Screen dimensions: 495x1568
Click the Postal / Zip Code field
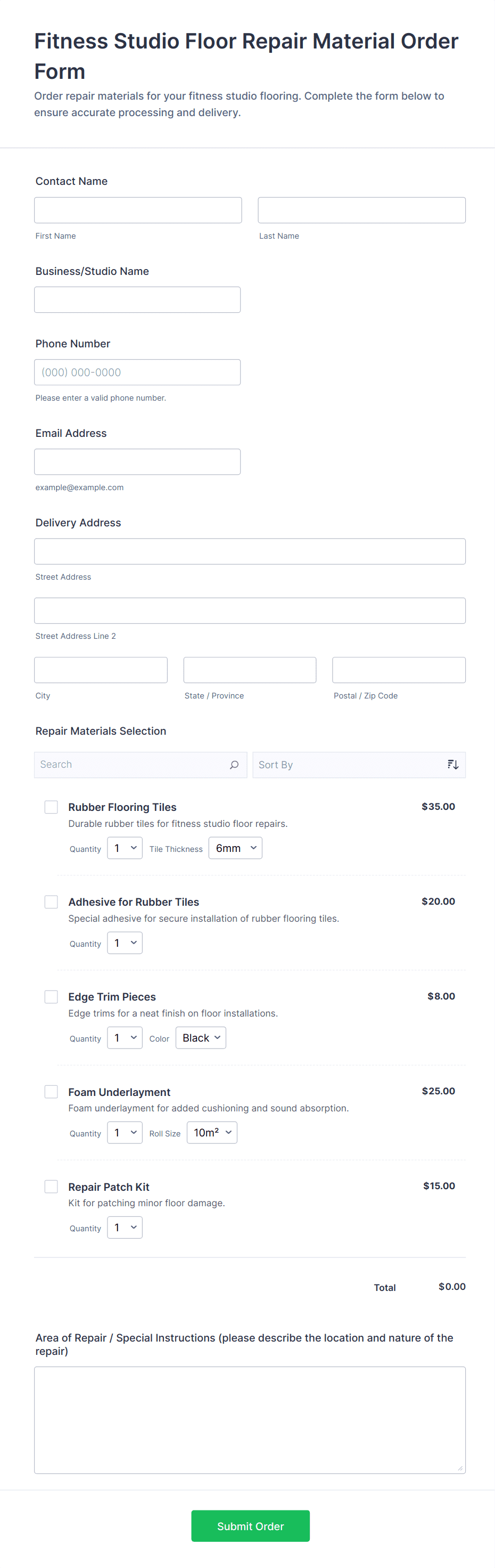398,670
